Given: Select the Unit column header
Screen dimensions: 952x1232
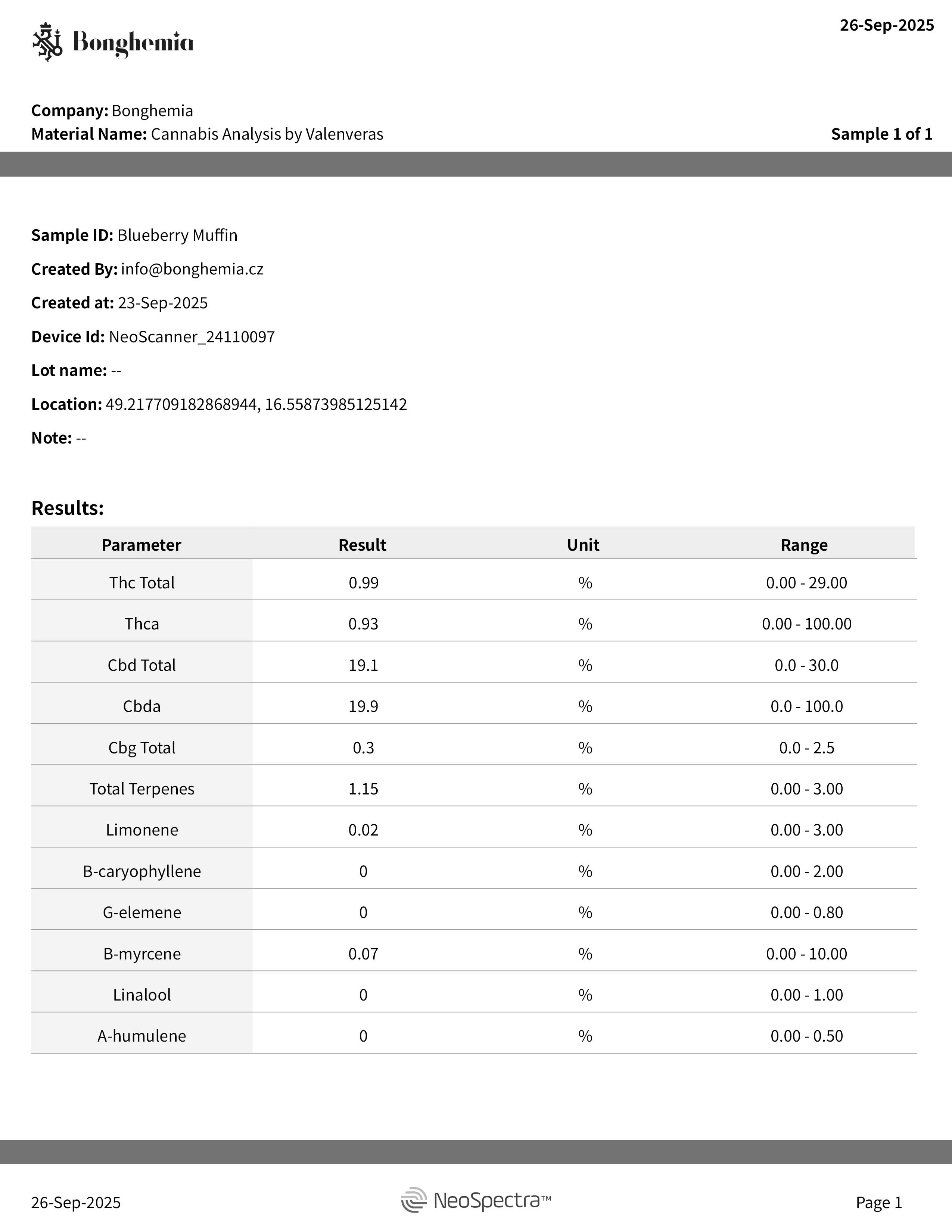Looking at the screenshot, I should (583, 545).
